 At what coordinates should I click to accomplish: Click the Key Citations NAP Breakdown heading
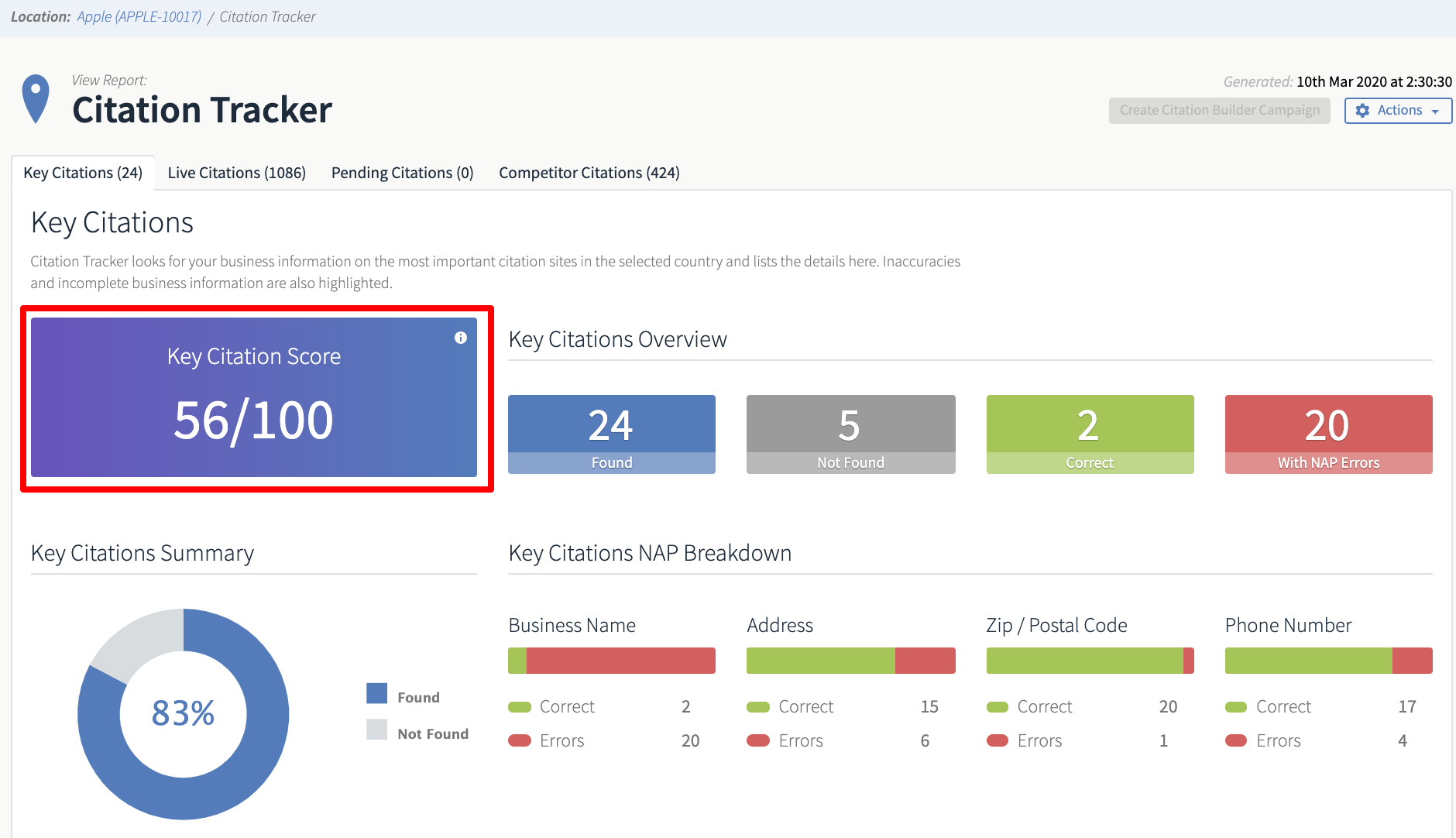650,553
